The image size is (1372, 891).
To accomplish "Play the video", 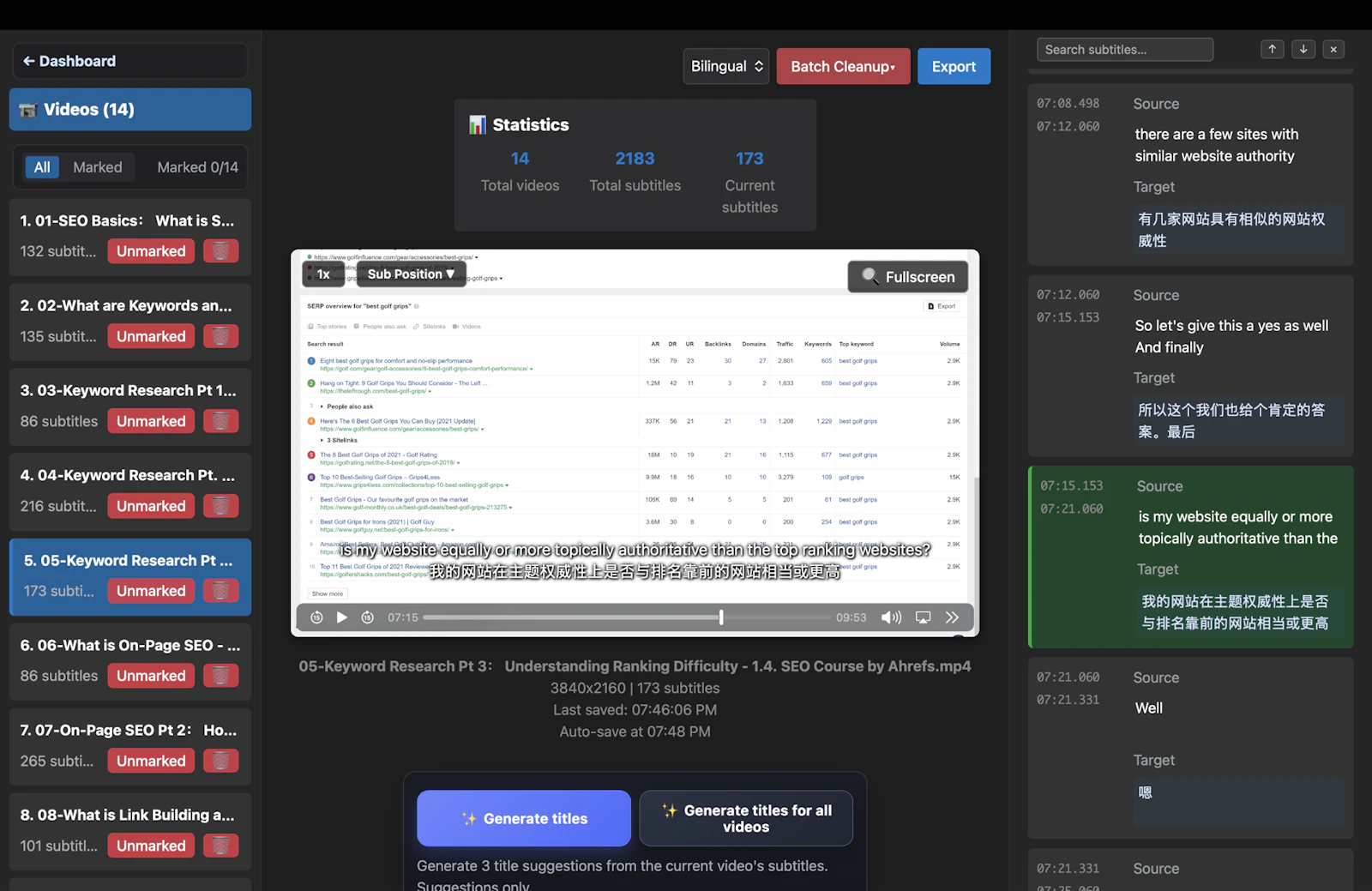I will tap(342, 617).
